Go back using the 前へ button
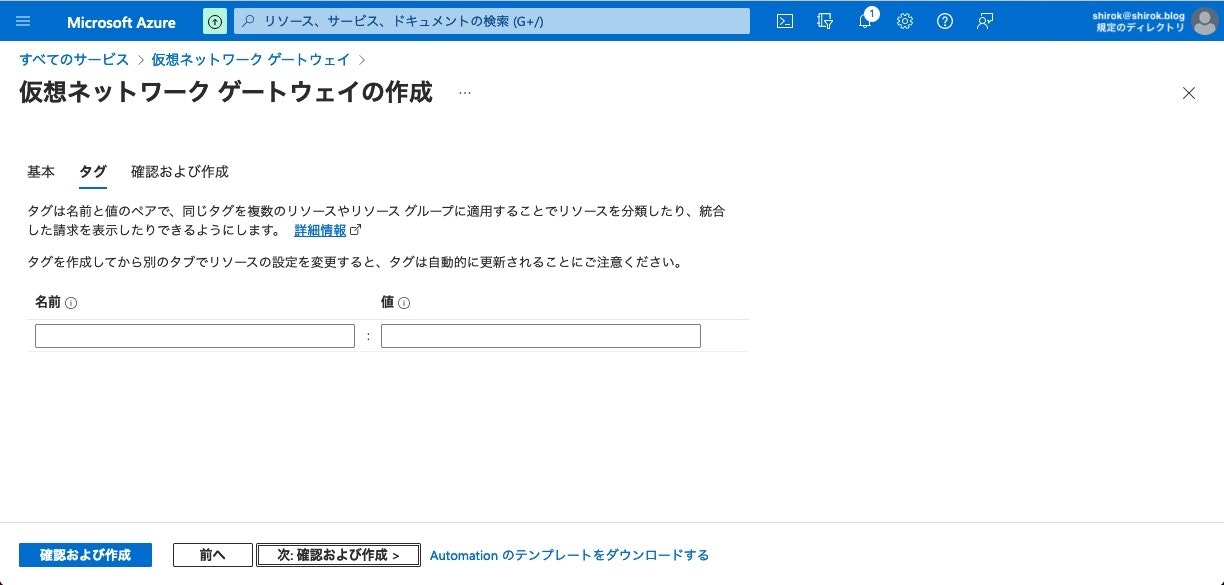 click(x=212, y=554)
